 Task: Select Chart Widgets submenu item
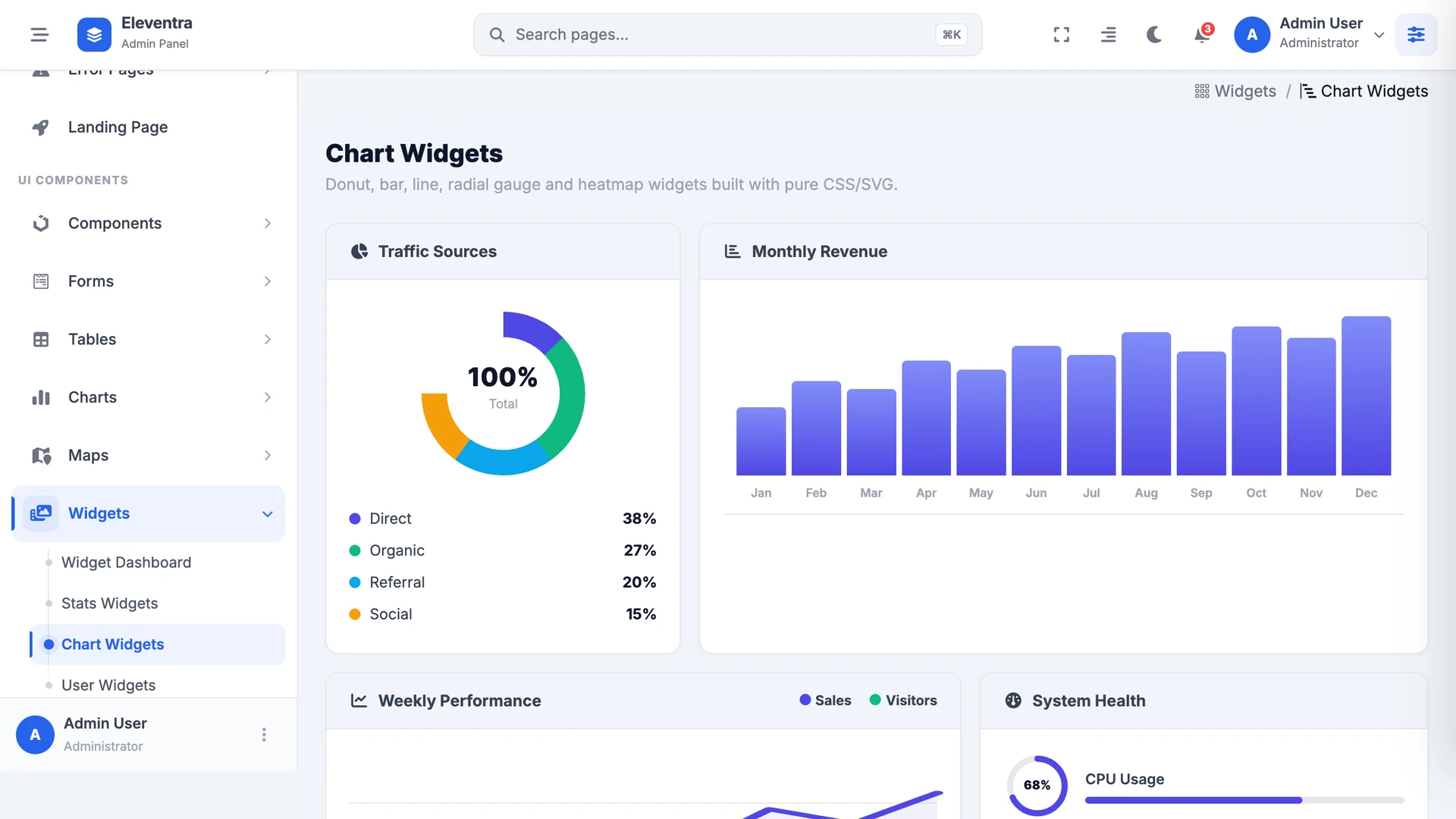[158, 645]
